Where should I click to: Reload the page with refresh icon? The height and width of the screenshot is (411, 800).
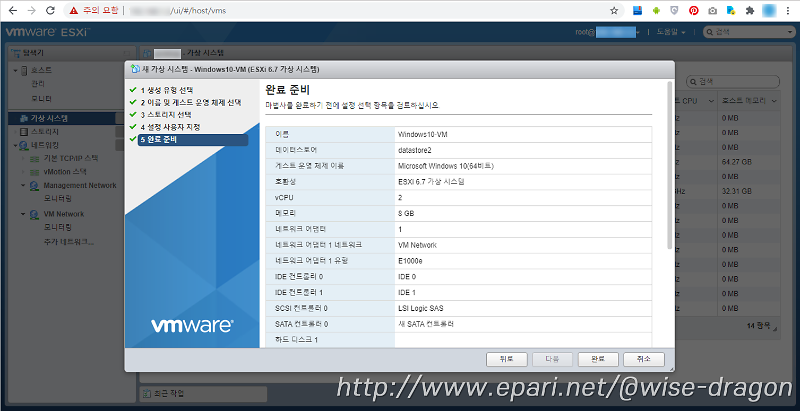click(x=50, y=10)
